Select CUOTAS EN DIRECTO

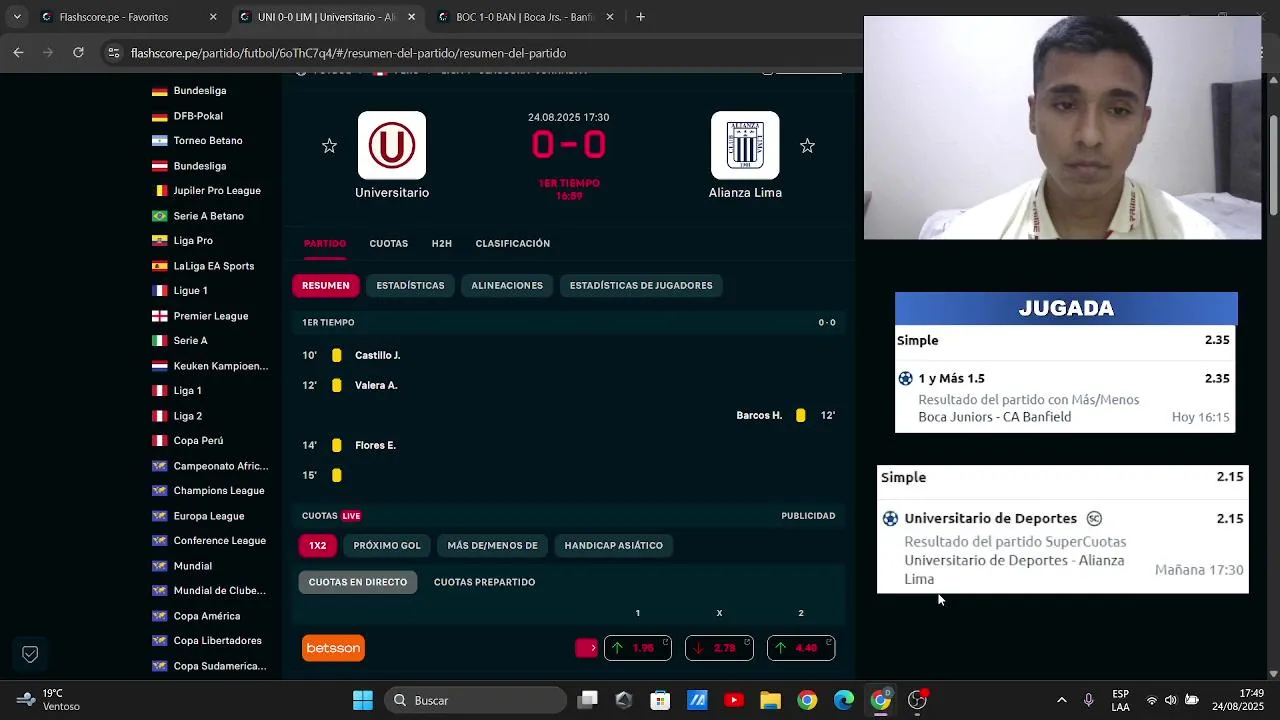pyautogui.click(x=358, y=582)
